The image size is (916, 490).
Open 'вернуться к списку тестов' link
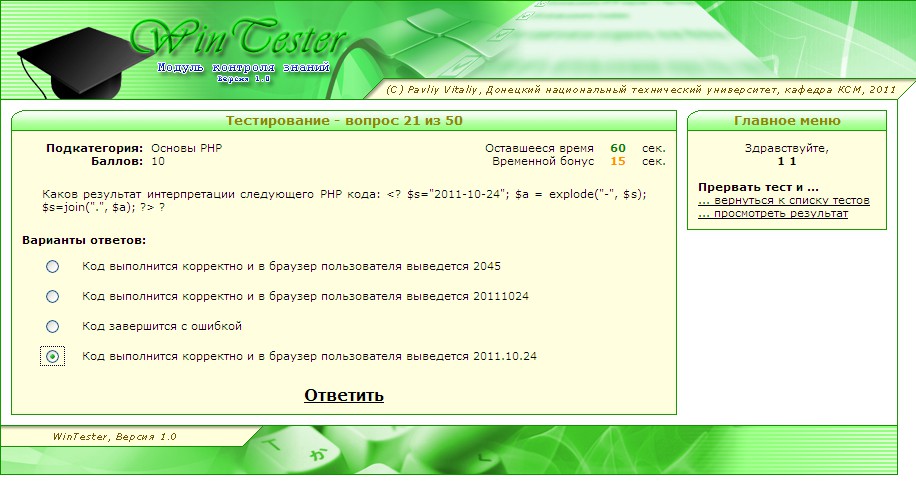[x=783, y=200]
